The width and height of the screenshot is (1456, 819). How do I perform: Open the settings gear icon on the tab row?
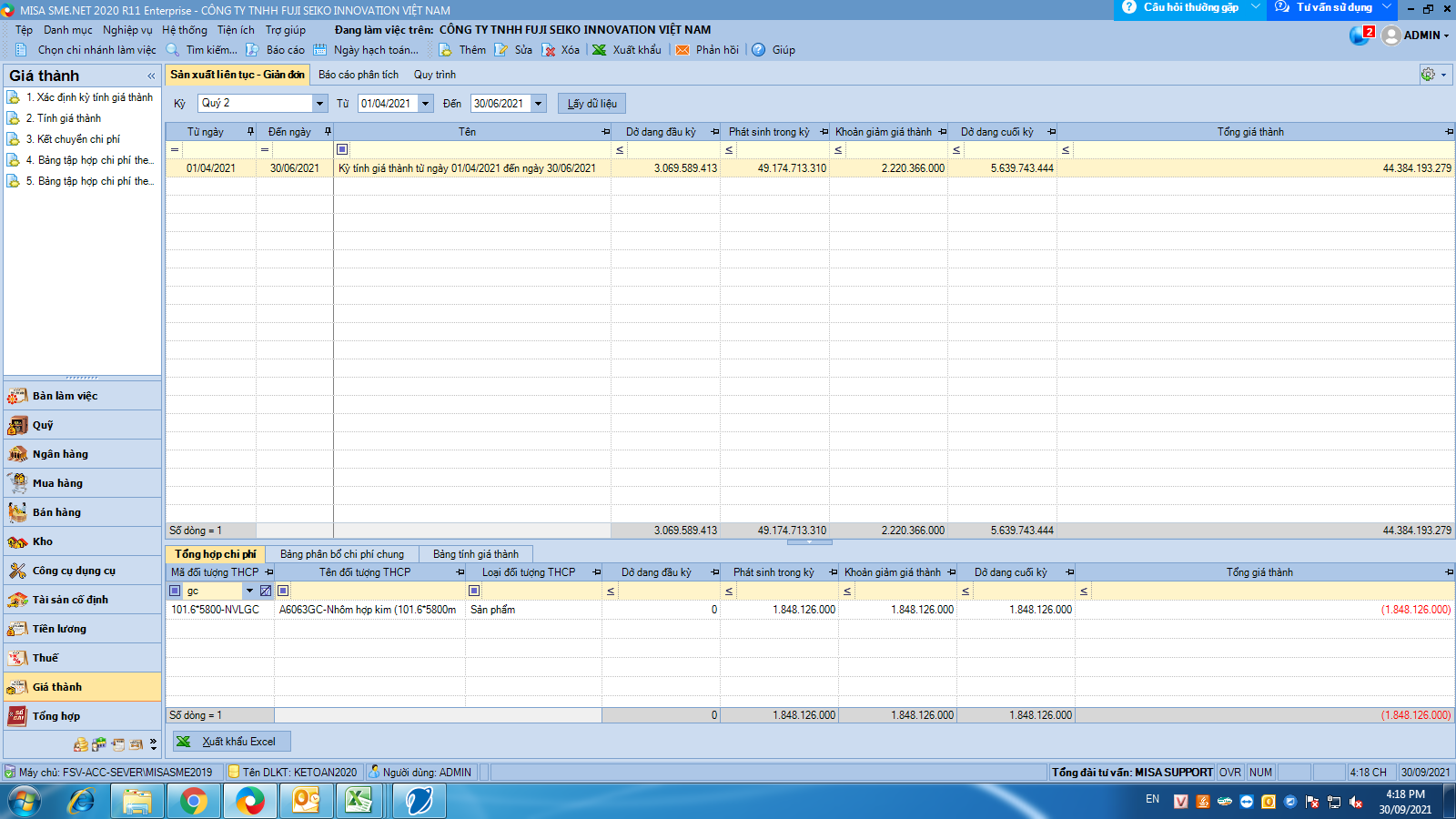coord(1428,75)
